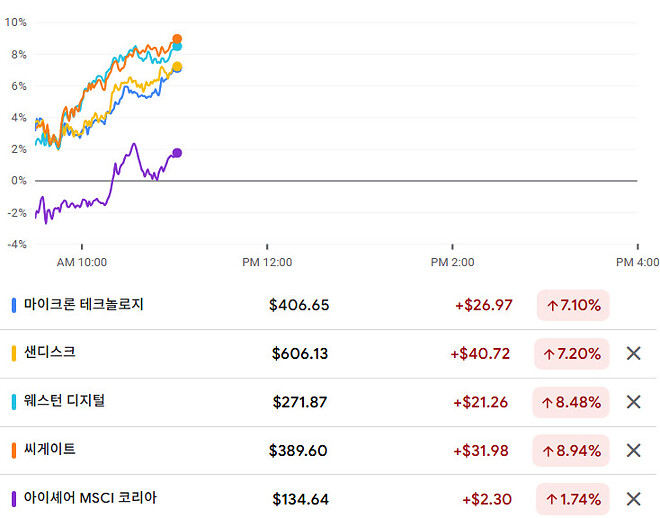The image size is (660, 518).
Task: Click the cyan 웨스턴 디지털 color marker
Action: point(14,402)
